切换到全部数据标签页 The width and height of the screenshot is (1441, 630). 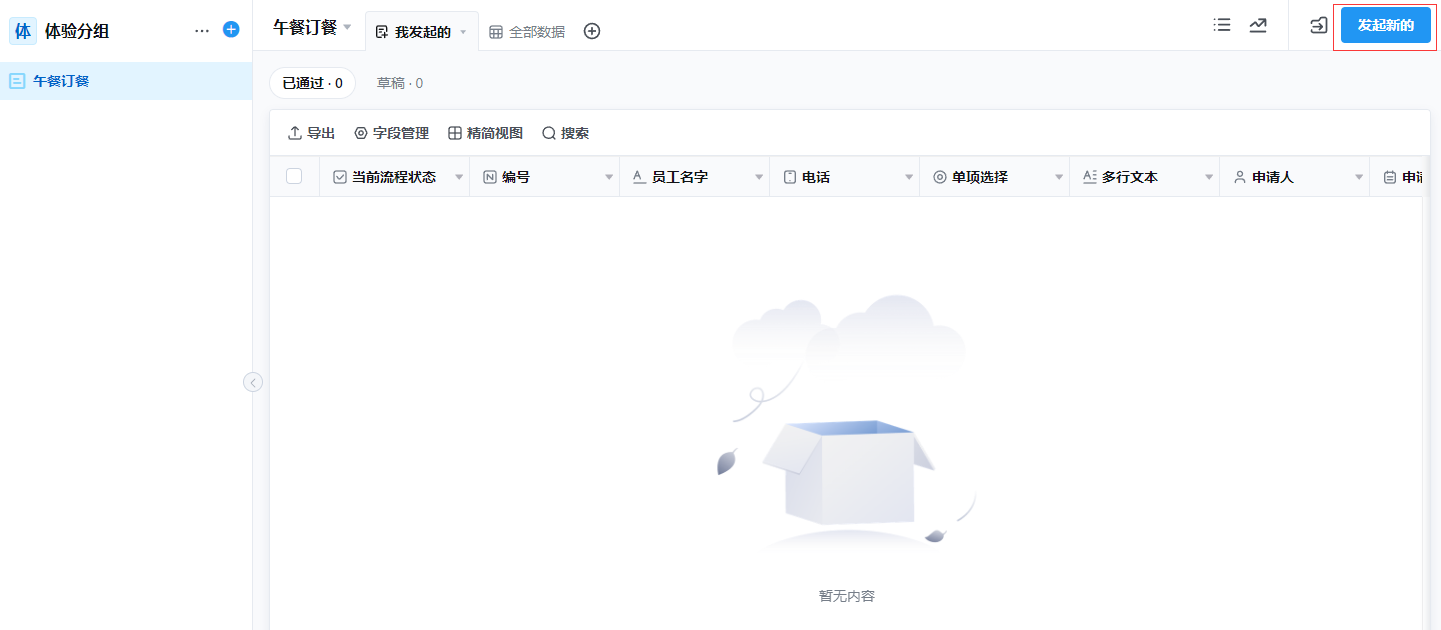coord(527,31)
